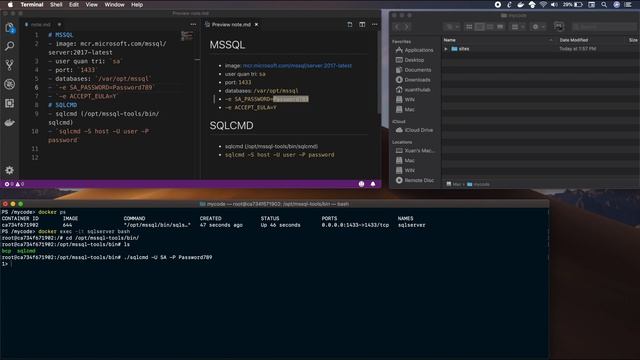This screenshot has height=360, width=640.
Task: Switch Finder to column view
Action: [490, 27]
